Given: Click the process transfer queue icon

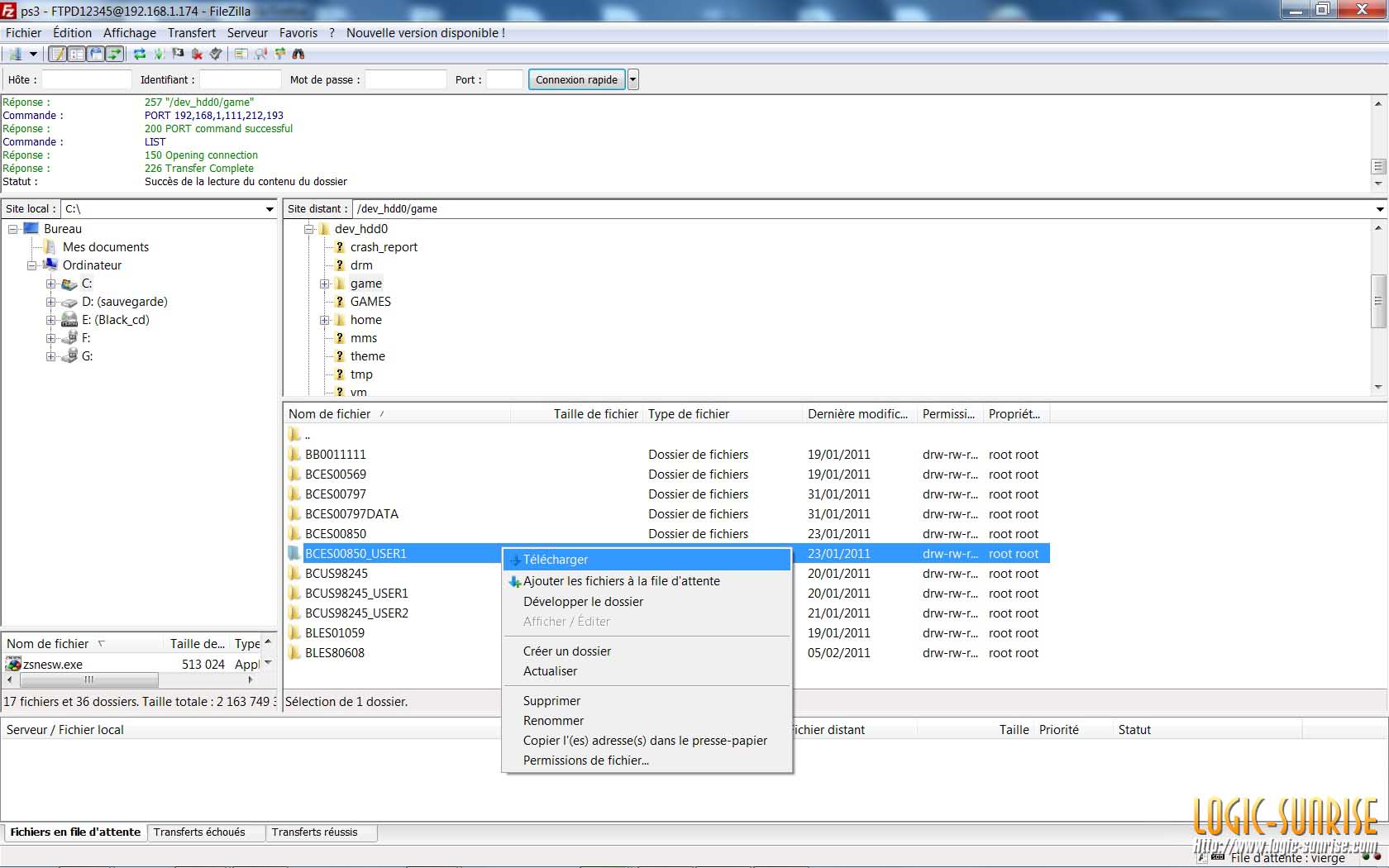Looking at the screenshot, I should click(x=159, y=55).
